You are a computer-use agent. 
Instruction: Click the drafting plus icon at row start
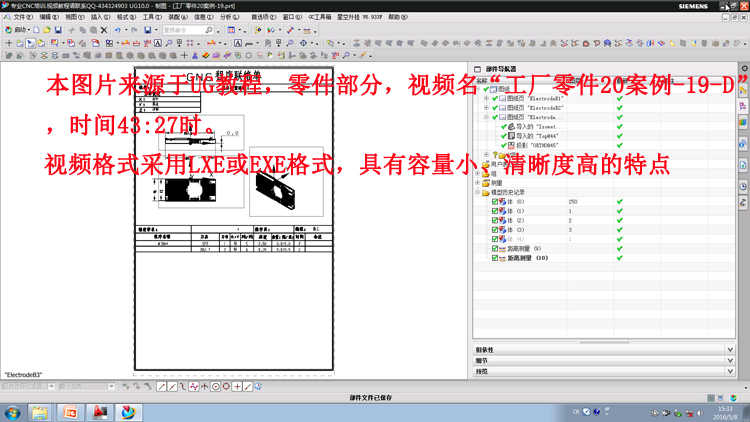click(x=9, y=43)
